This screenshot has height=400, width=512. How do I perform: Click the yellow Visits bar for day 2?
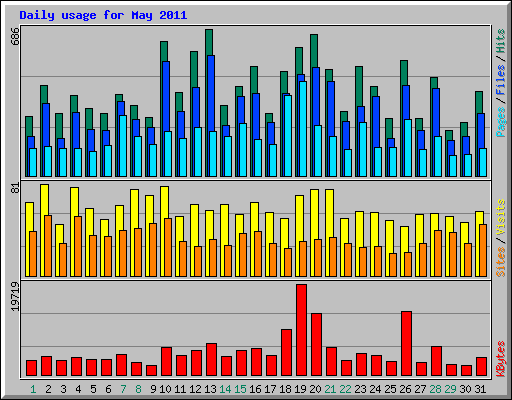[x=45, y=200]
